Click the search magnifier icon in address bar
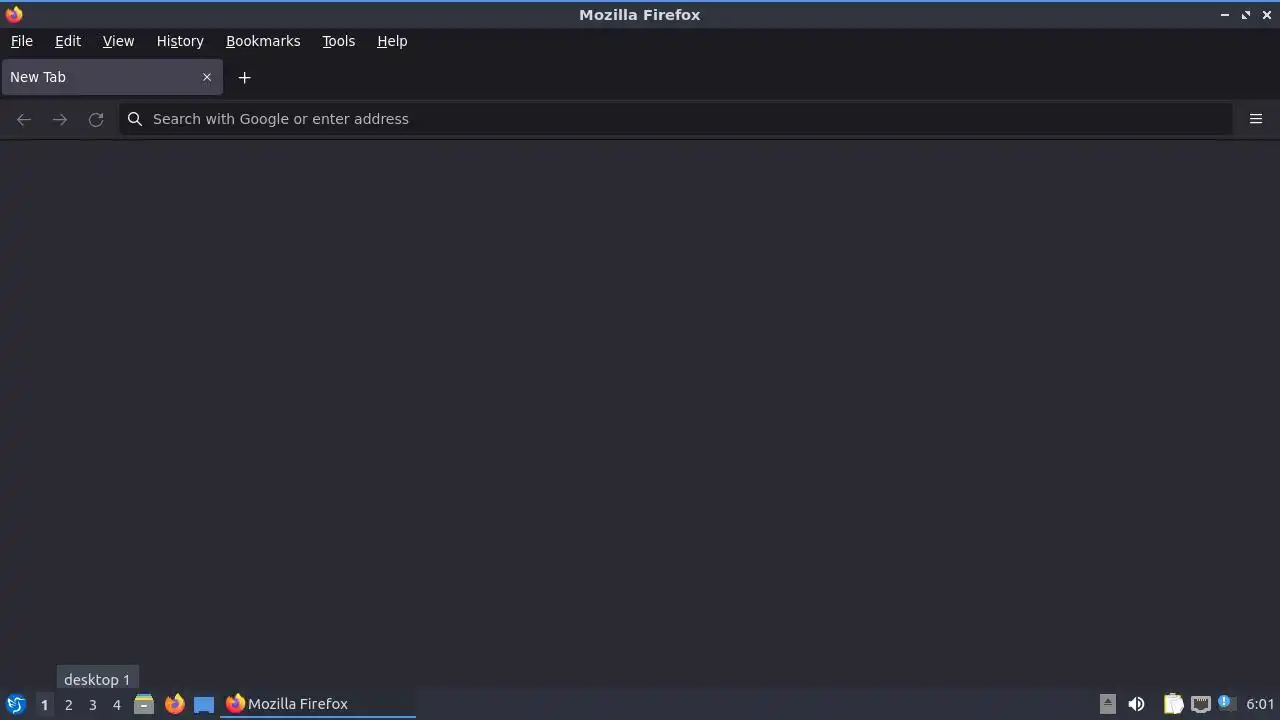The image size is (1280, 720). (x=135, y=119)
